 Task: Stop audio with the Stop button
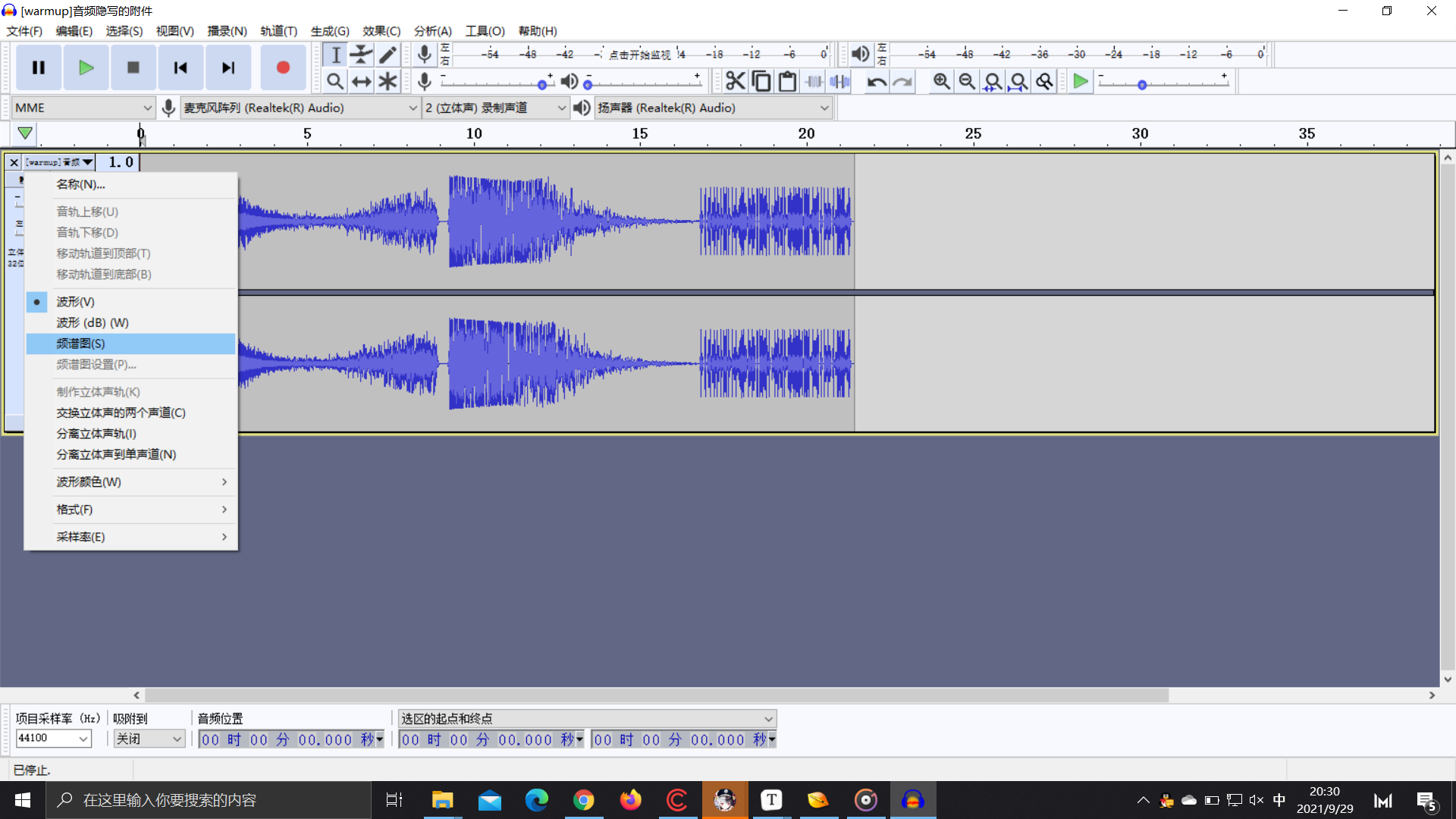tap(133, 67)
